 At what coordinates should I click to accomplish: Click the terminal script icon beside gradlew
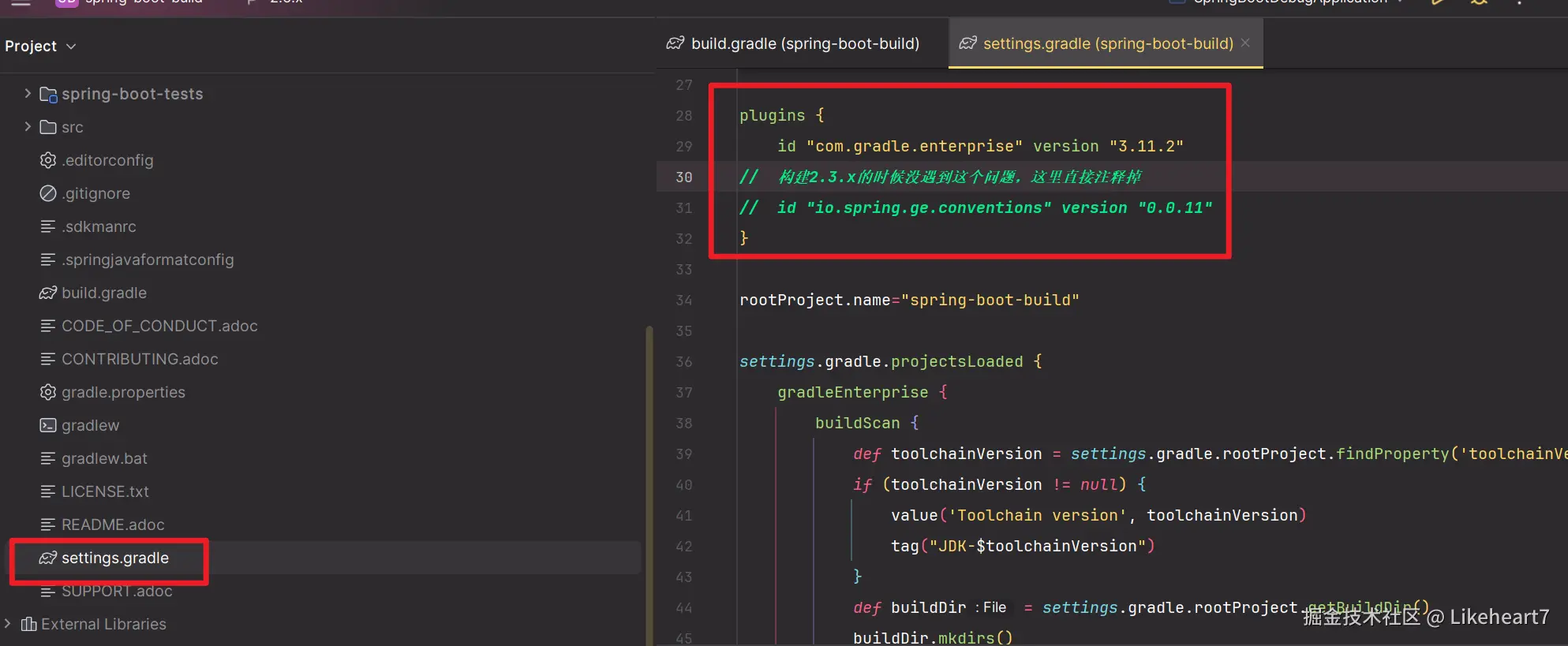(x=48, y=425)
